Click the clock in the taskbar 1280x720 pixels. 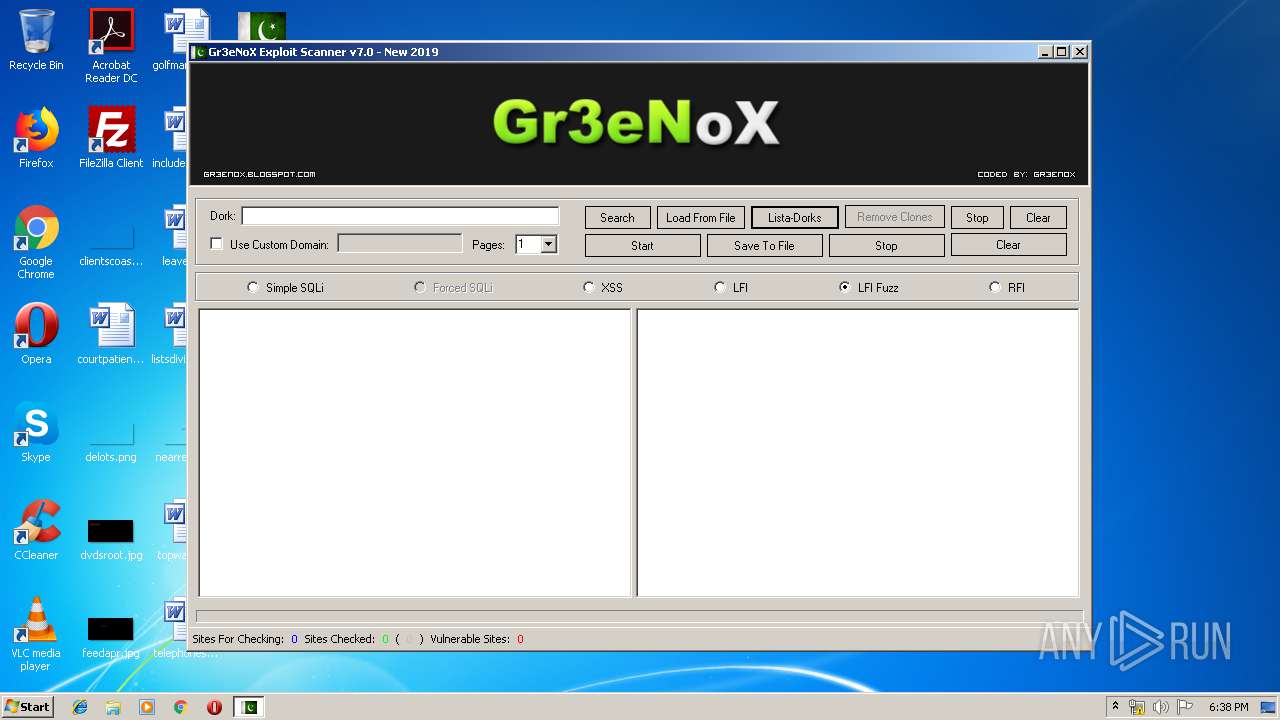(x=1228, y=707)
